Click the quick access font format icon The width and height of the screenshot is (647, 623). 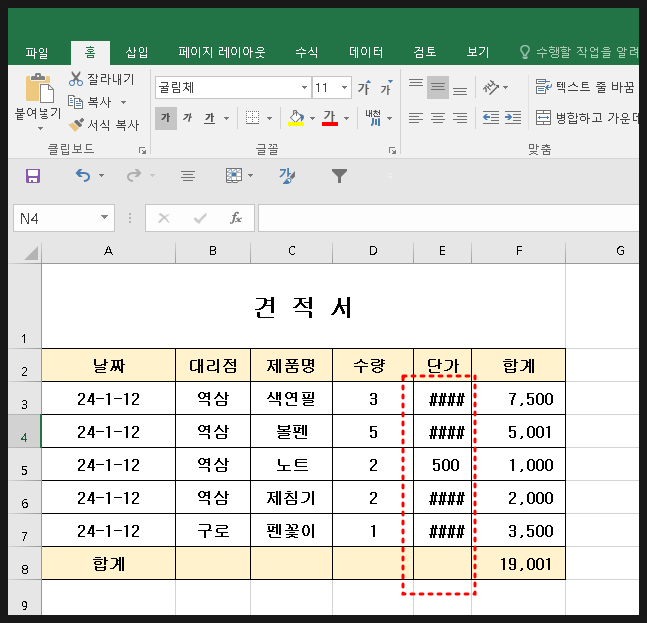click(x=287, y=176)
